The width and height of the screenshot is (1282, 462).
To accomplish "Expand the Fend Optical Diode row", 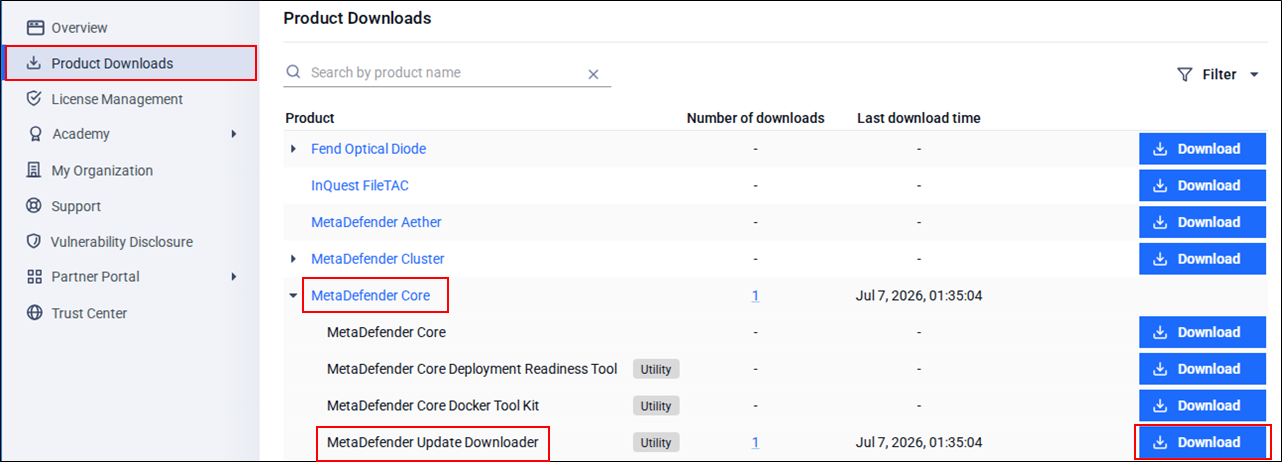I will (x=293, y=149).
